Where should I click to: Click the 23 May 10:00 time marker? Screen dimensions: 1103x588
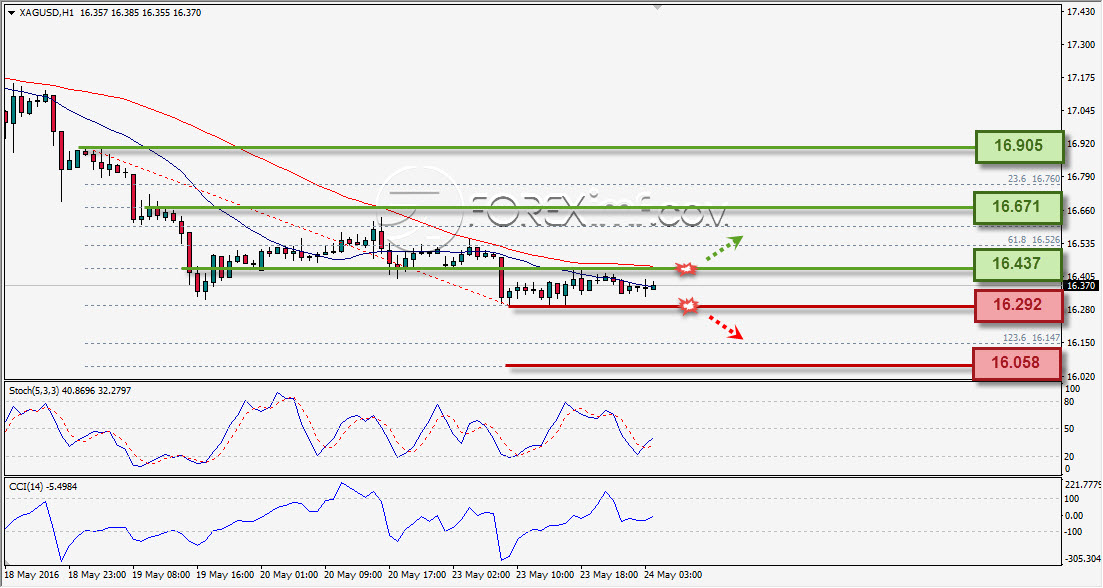[545, 575]
